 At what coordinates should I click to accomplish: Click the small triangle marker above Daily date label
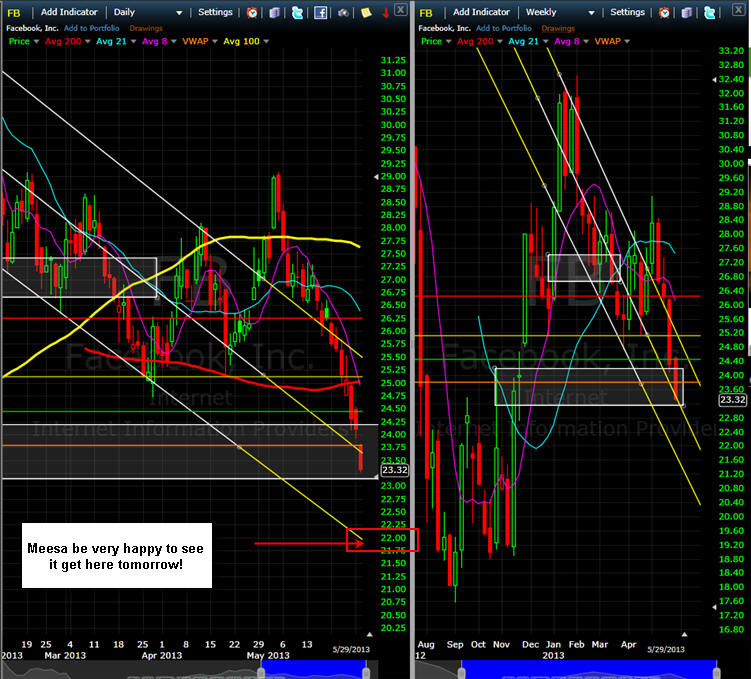(x=369, y=634)
